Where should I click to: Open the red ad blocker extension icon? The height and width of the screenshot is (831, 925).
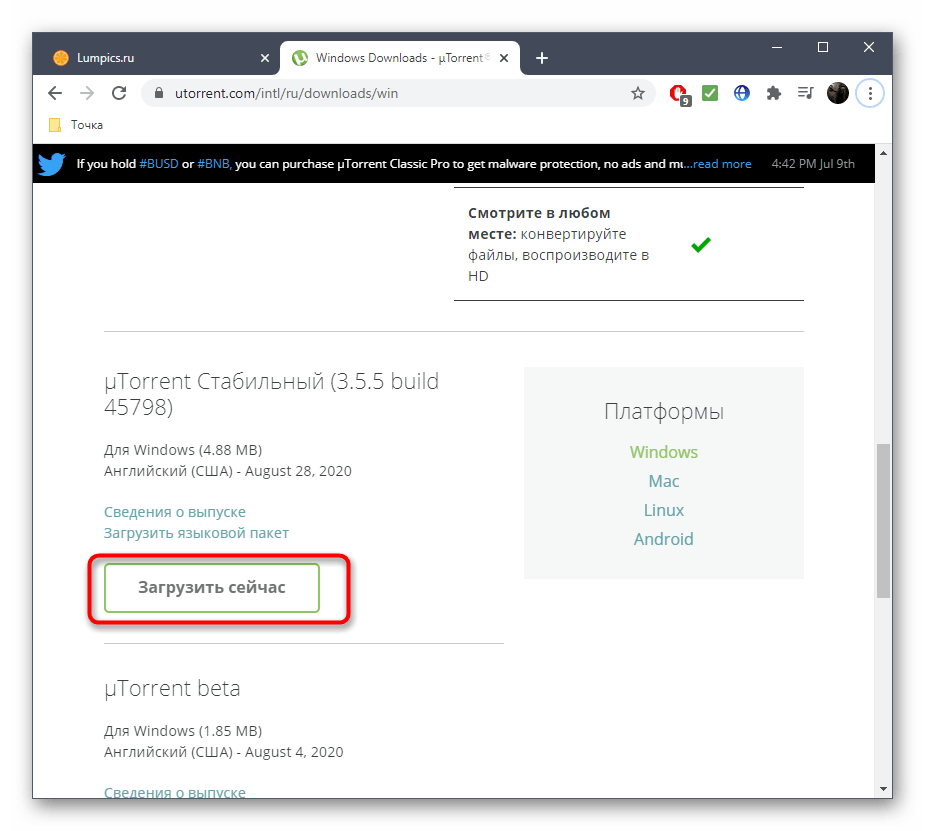tap(680, 94)
